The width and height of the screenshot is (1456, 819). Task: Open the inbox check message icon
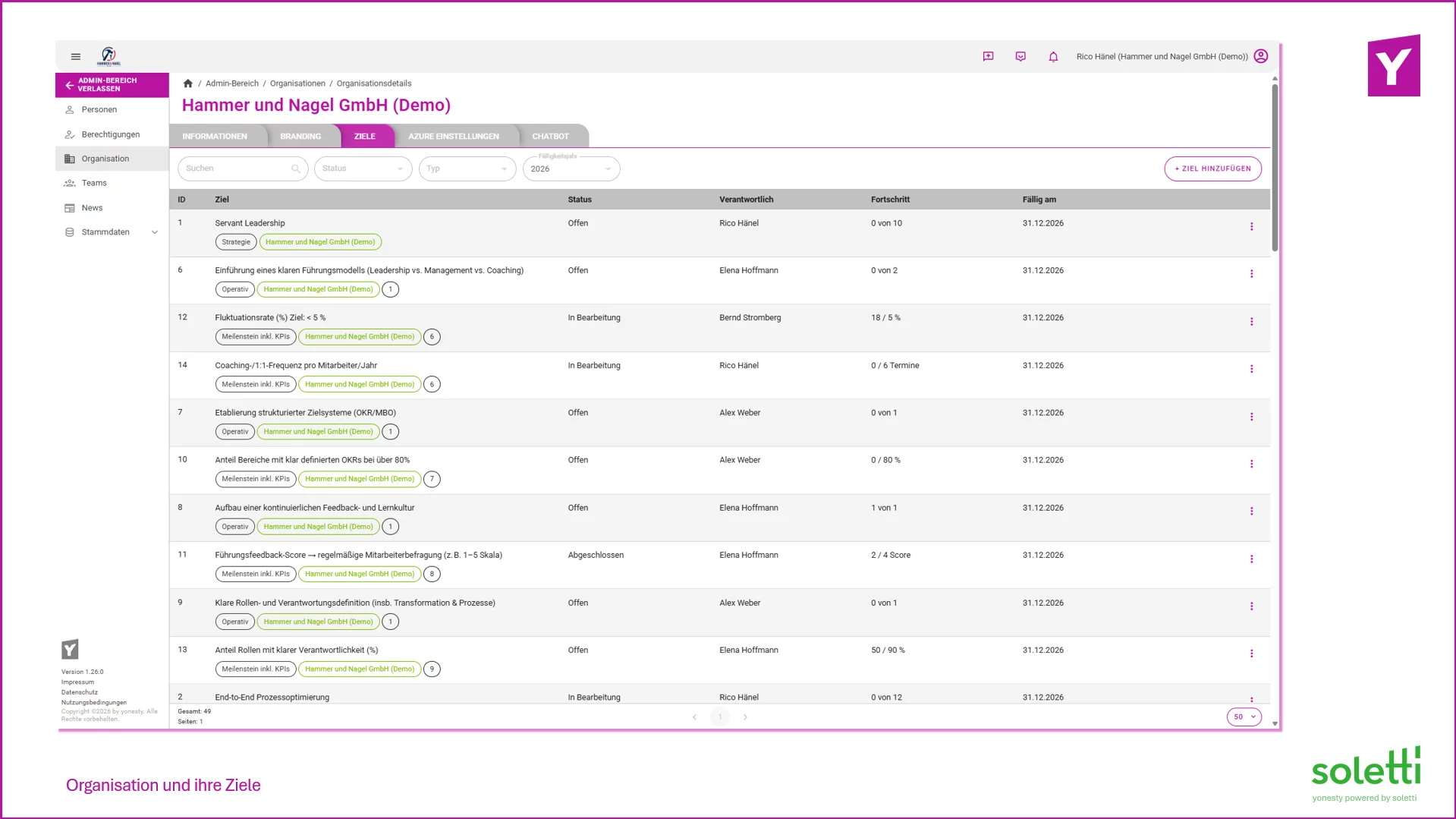tap(1020, 56)
